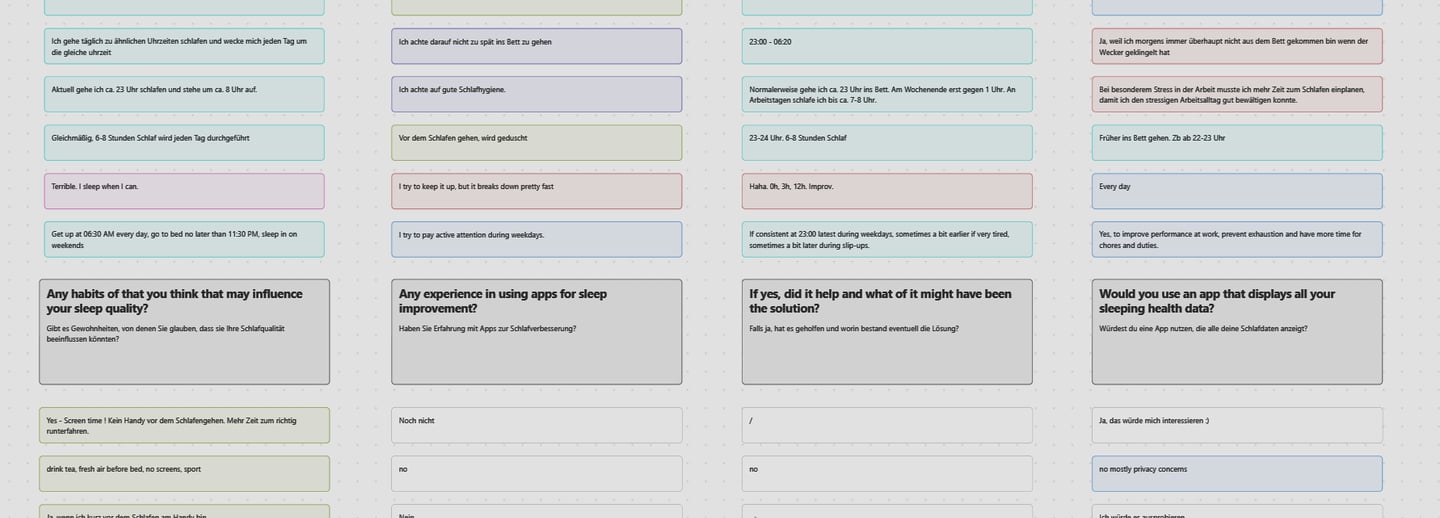
Task: Click the "no mostly privacy concerns" card
Action: [1236, 474]
